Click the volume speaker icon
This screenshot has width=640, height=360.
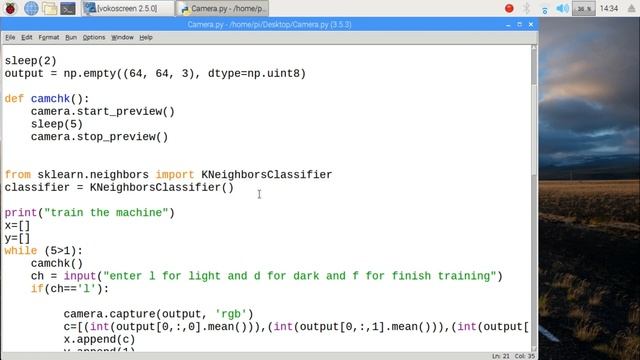562,8
